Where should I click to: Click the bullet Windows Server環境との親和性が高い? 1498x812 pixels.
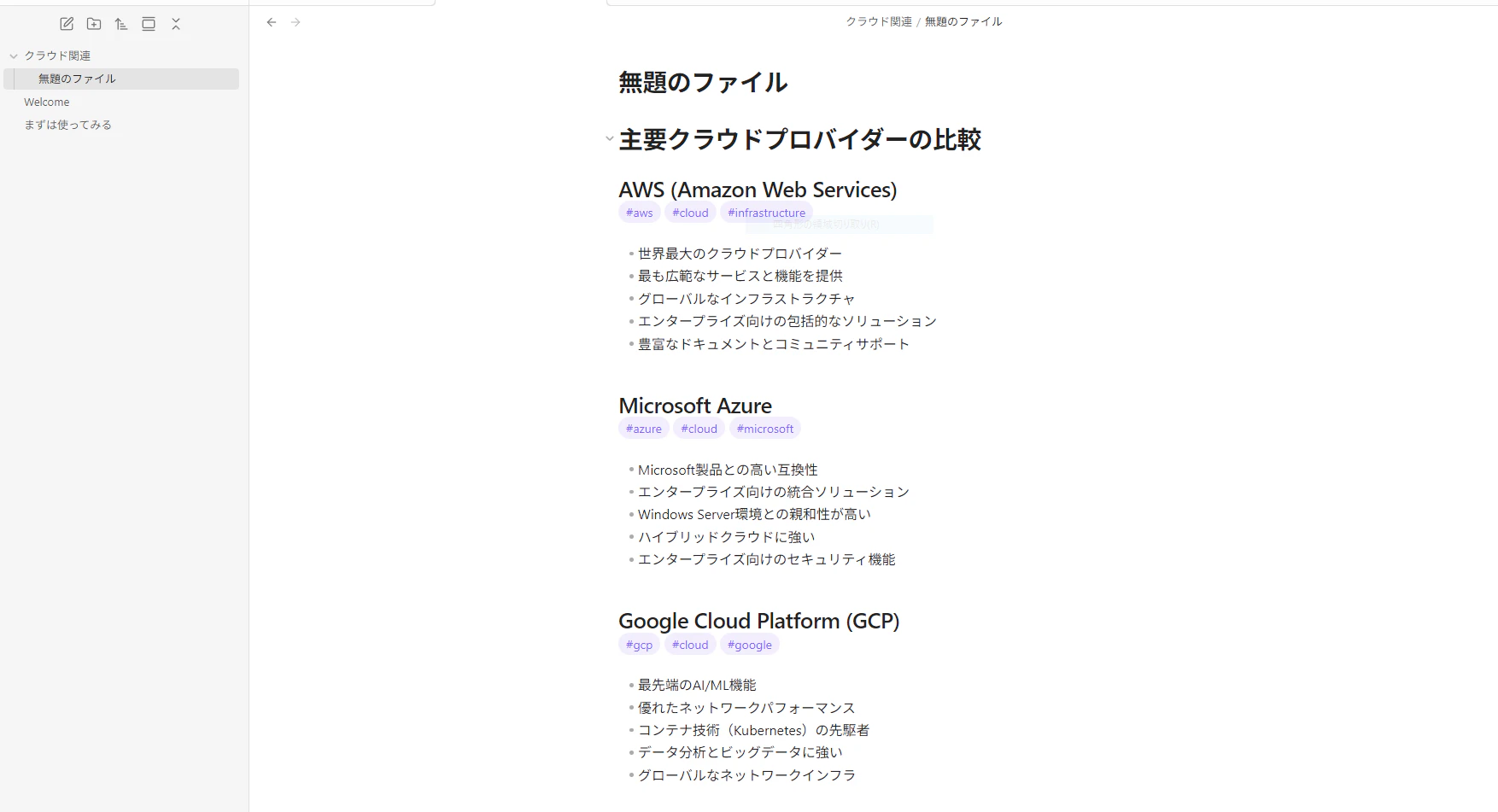(x=754, y=514)
